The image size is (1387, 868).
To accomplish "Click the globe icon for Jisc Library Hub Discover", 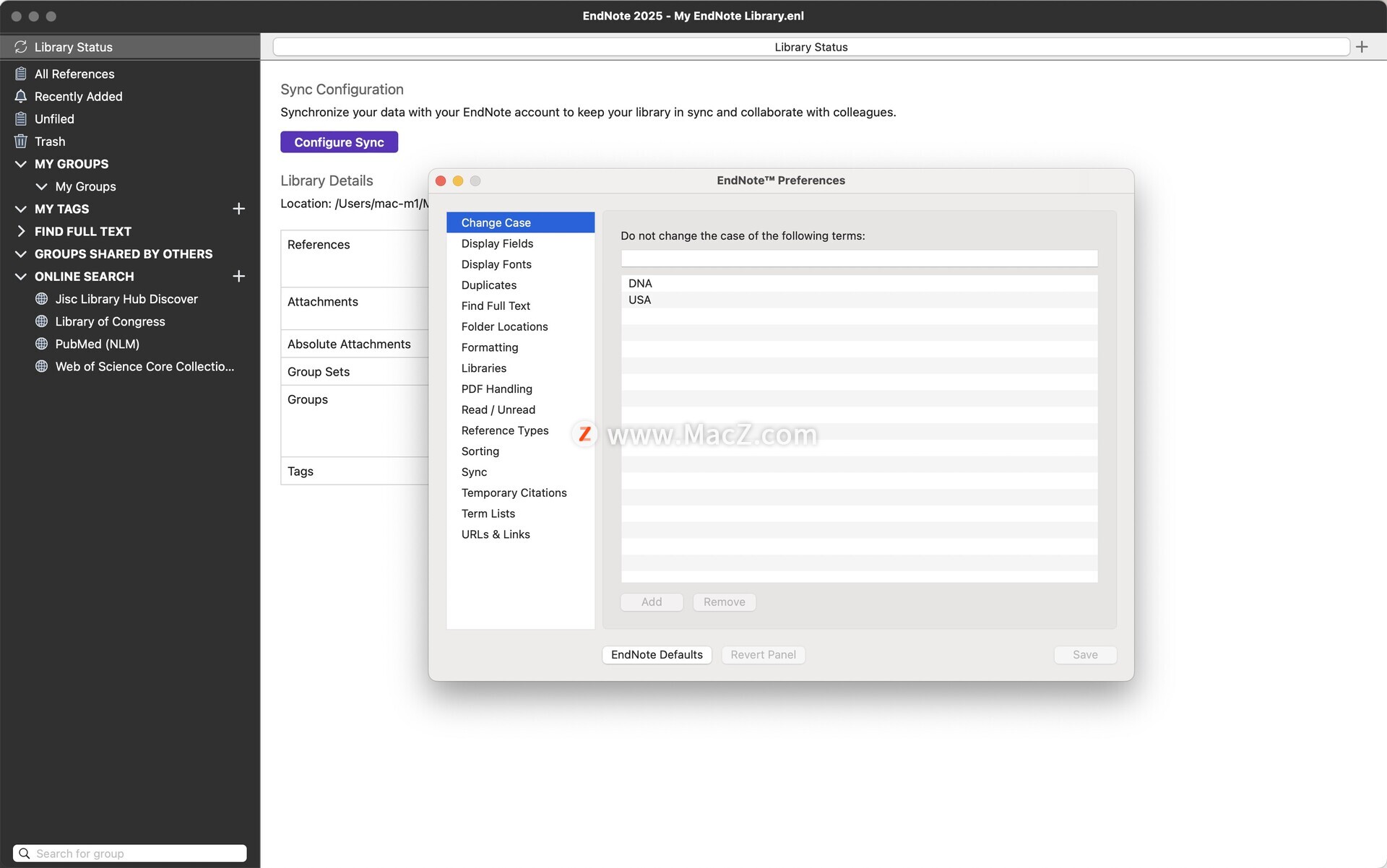I will (42, 299).
